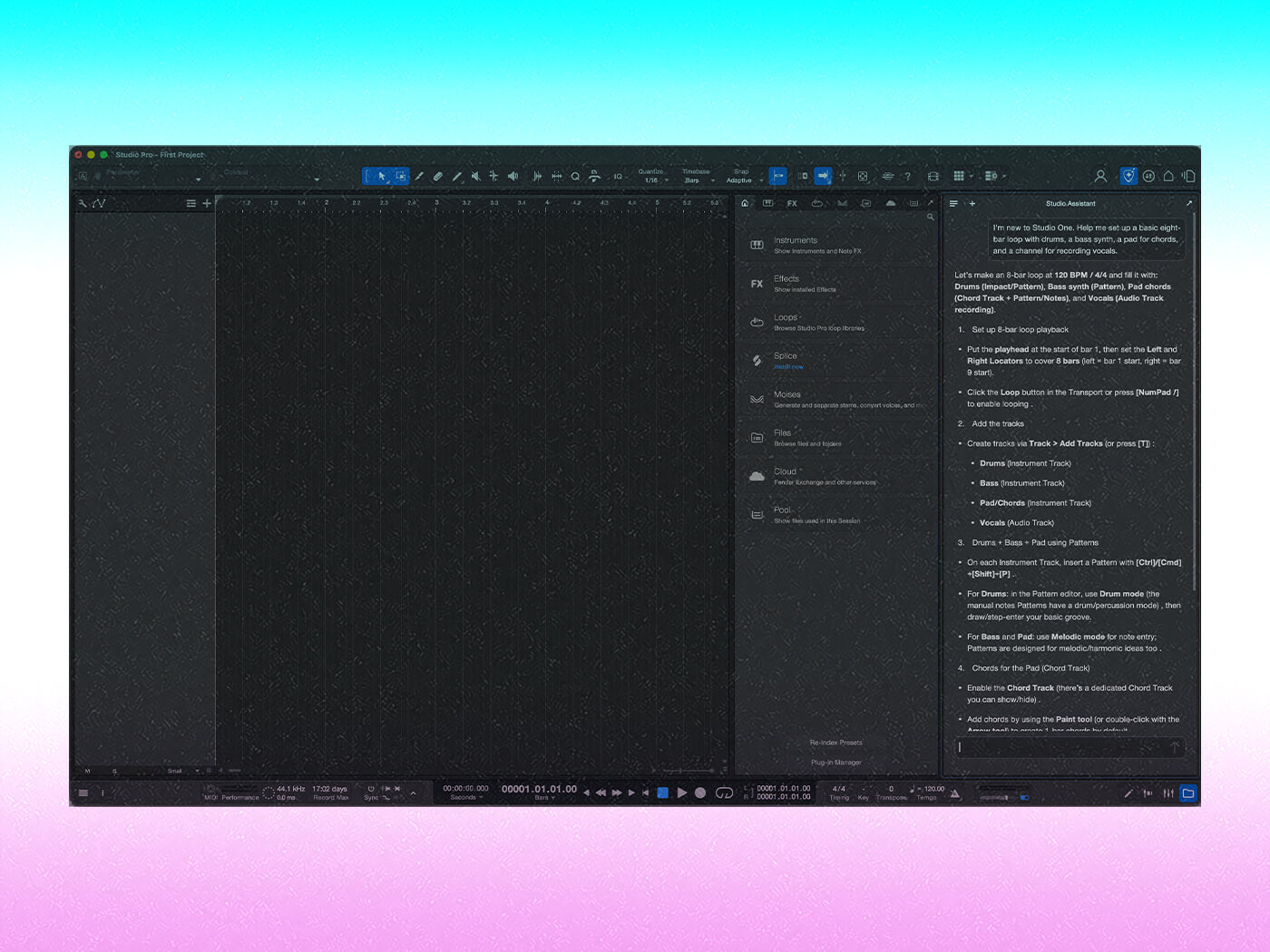This screenshot has height=952, width=1270.
Task: Switch to the Files browser tab icon
Action: (x=865, y=203)
